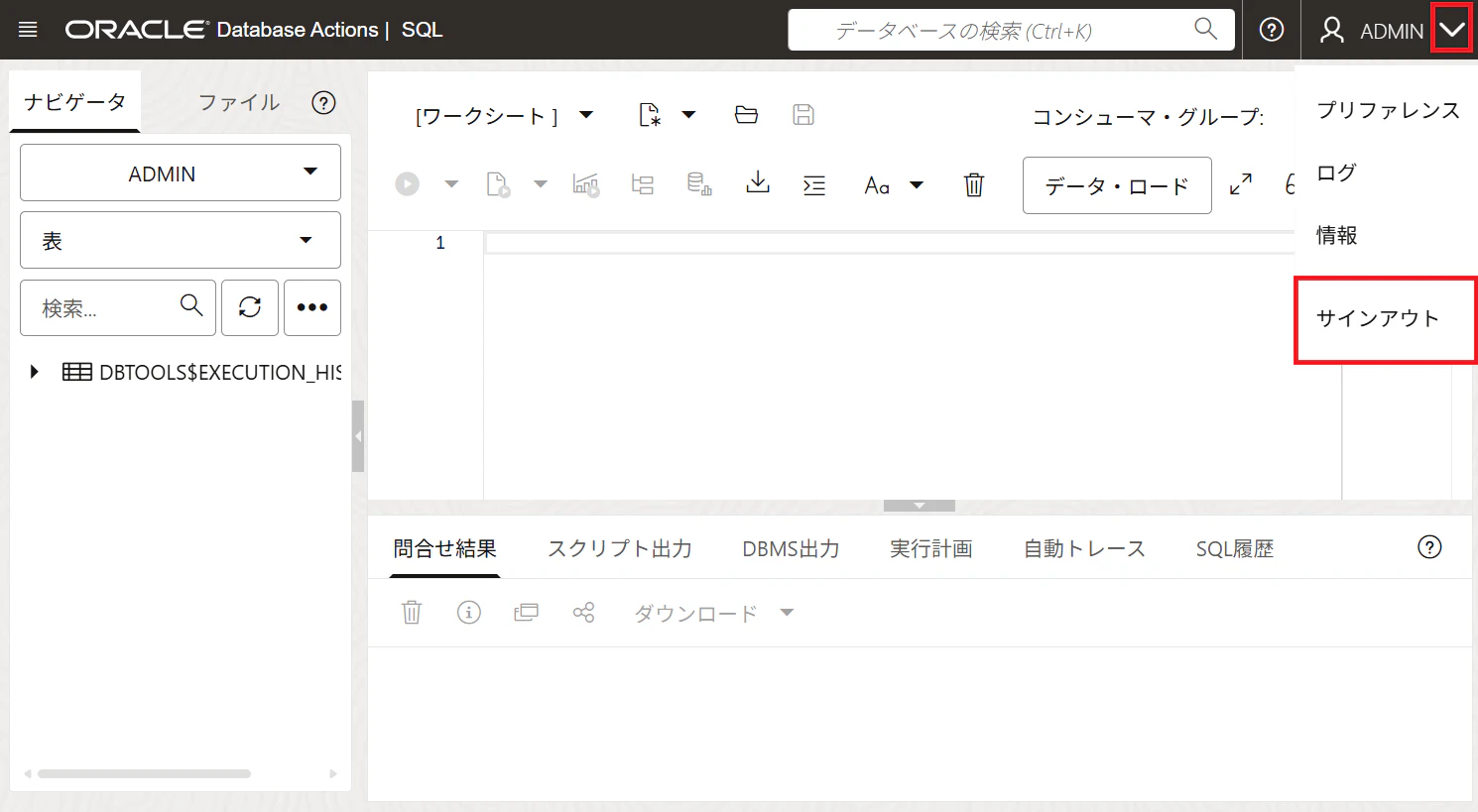1478x812 pixels.
Task: Open the ADMIN user menu chevron
Action: coord(1452,30)
